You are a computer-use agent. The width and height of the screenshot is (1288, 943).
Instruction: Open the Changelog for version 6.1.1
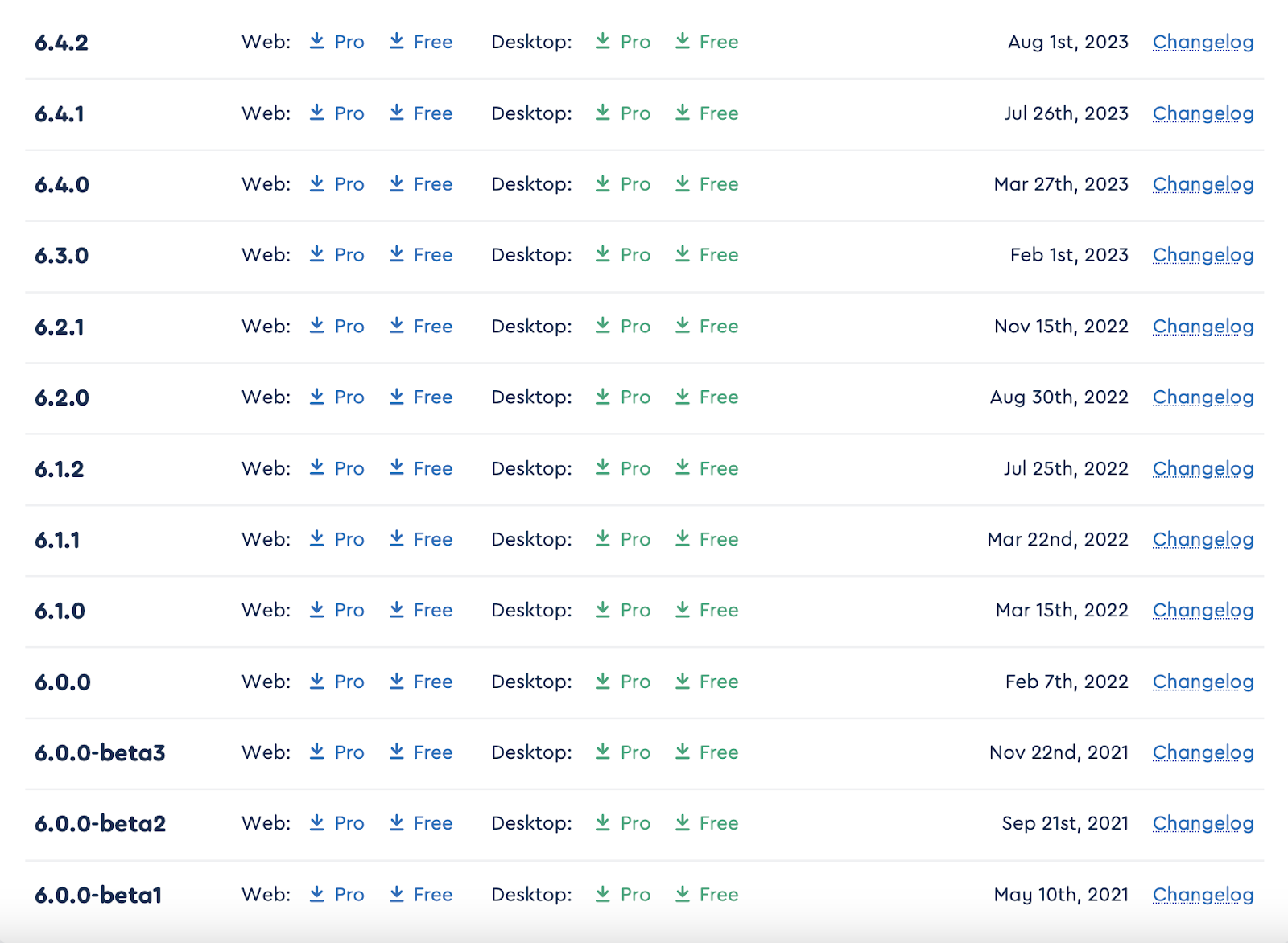(1203, 539)
